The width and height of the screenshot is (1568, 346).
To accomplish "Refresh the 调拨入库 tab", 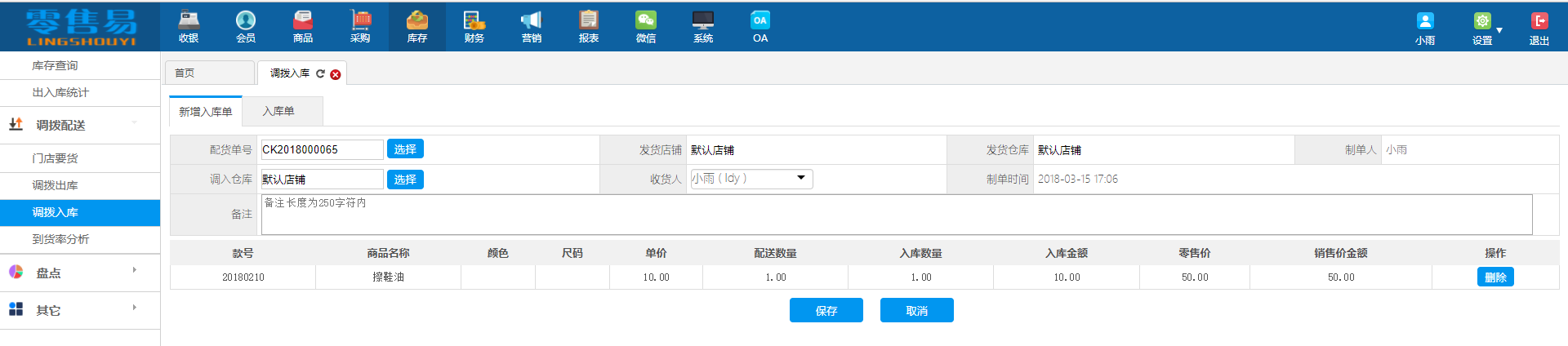I will coord(320,73).
